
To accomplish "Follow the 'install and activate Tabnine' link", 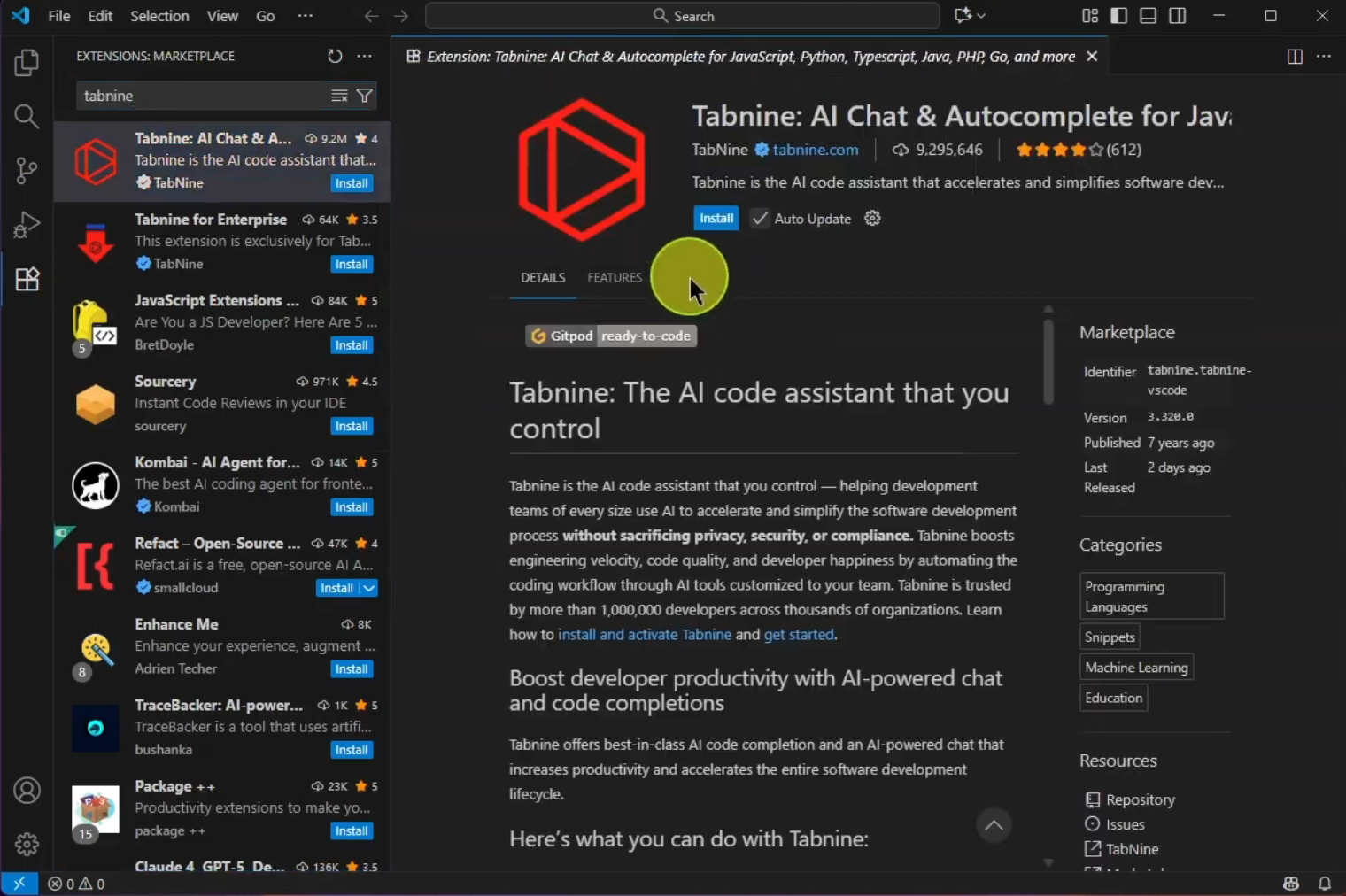I will [645, 635].
